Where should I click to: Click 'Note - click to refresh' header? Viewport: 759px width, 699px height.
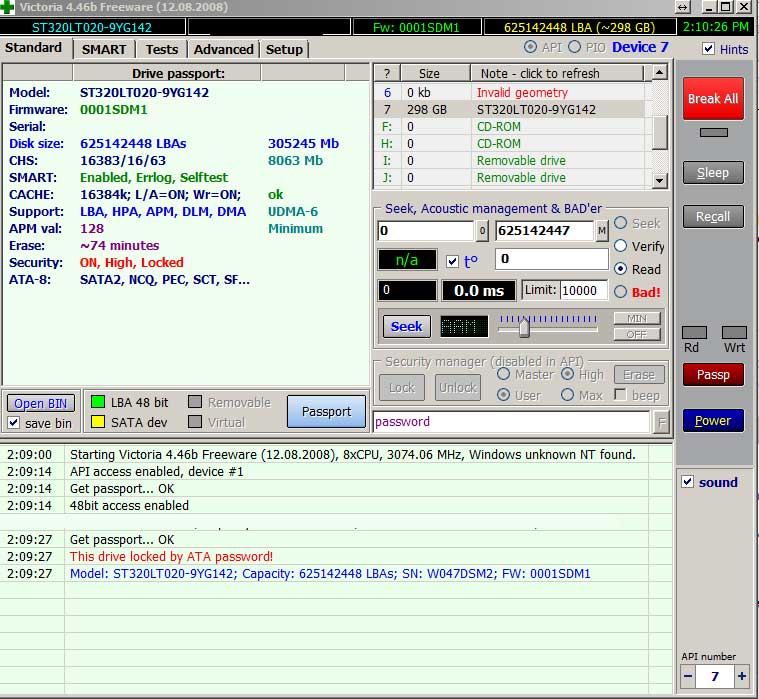point(557,74)
